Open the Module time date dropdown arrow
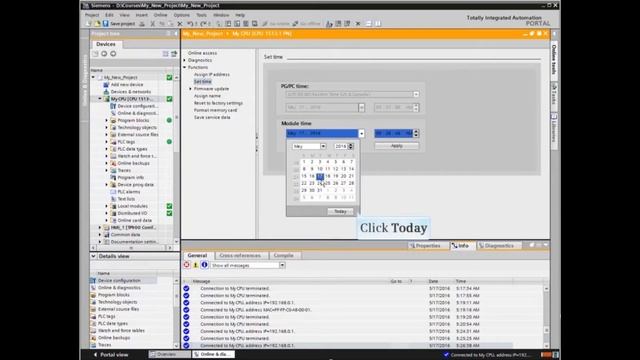 [361, 133]
